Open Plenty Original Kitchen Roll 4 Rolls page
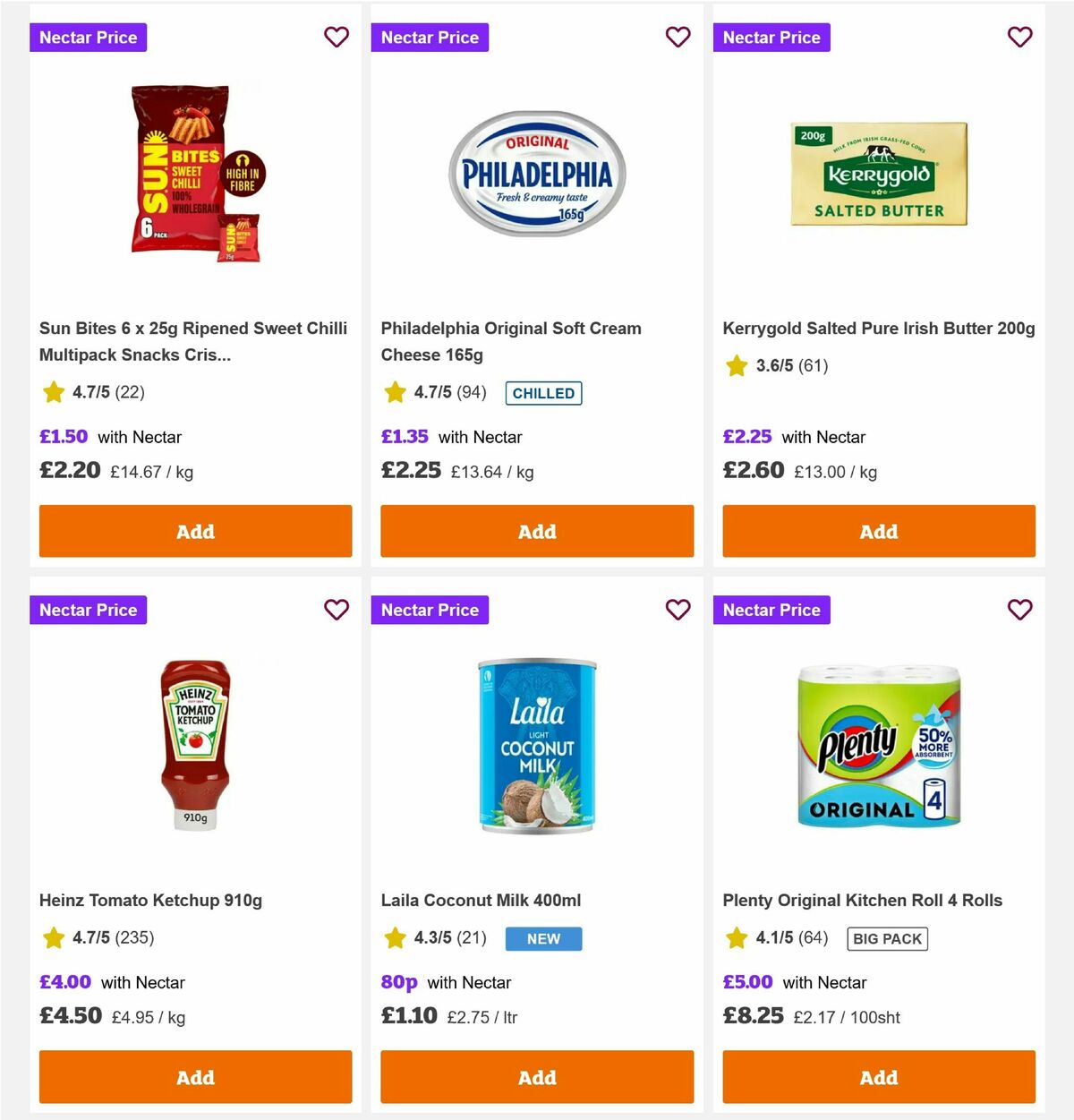This screenshot has width=1074, height=1120. click(x=863, y=900)
